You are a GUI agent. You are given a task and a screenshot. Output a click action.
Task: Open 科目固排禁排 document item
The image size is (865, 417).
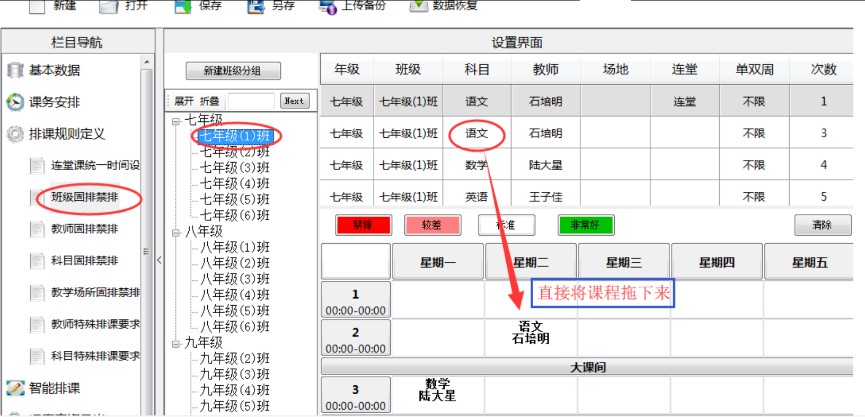tap(84, 261)
